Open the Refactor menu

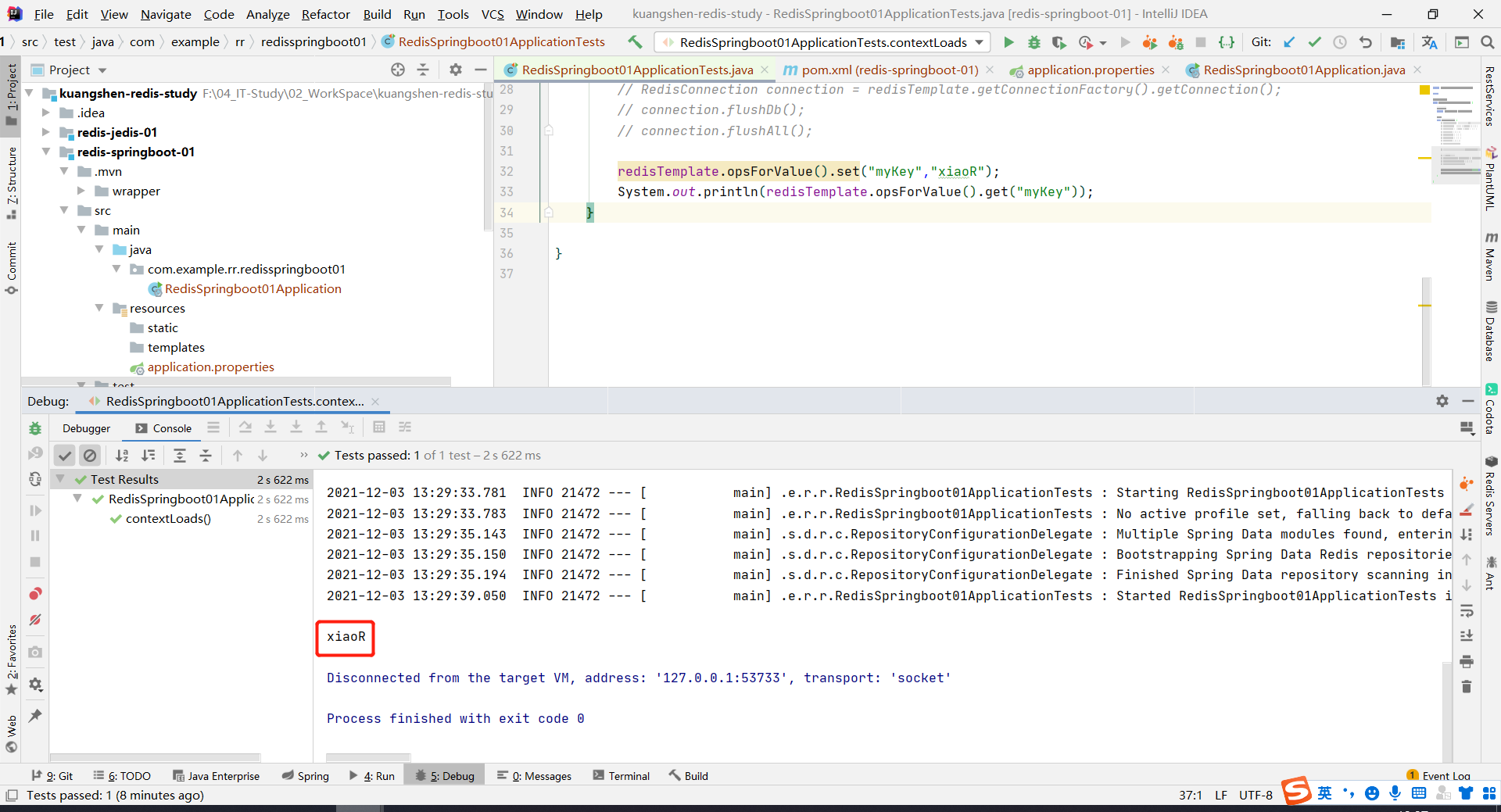pyautogui.click(x=325, y=14)
